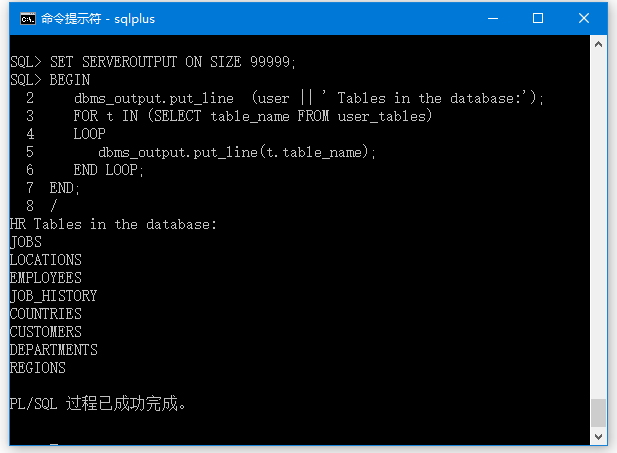Viewport: 617px width, 453px height.
Task: Click the DEPARTMENTS output line
Action: click(54, 350)
